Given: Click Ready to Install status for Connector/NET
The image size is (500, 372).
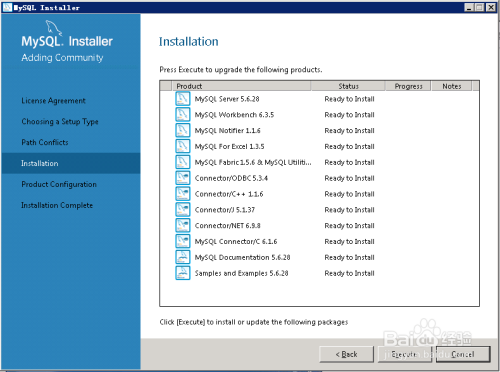Looking at the screenshot, I should [x=349, y=226].
